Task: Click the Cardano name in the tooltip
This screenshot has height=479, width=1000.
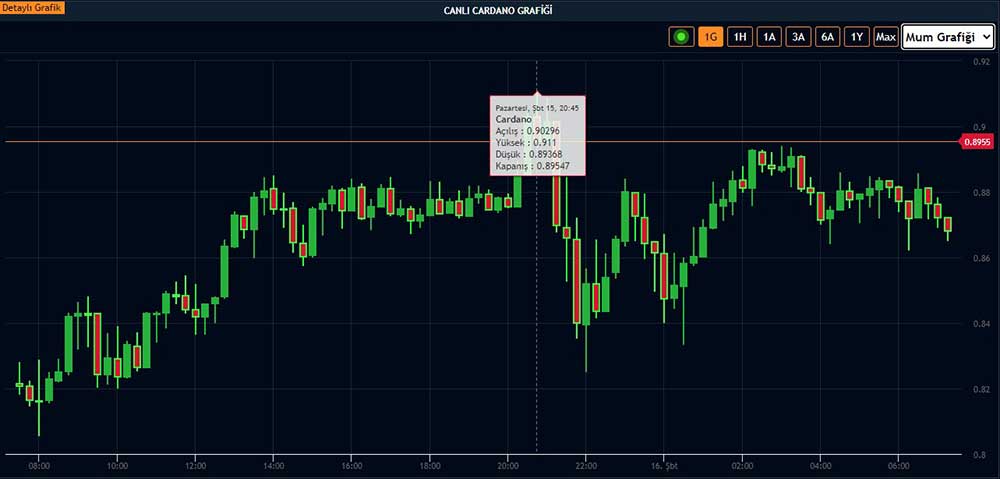Action: (513, 119)
